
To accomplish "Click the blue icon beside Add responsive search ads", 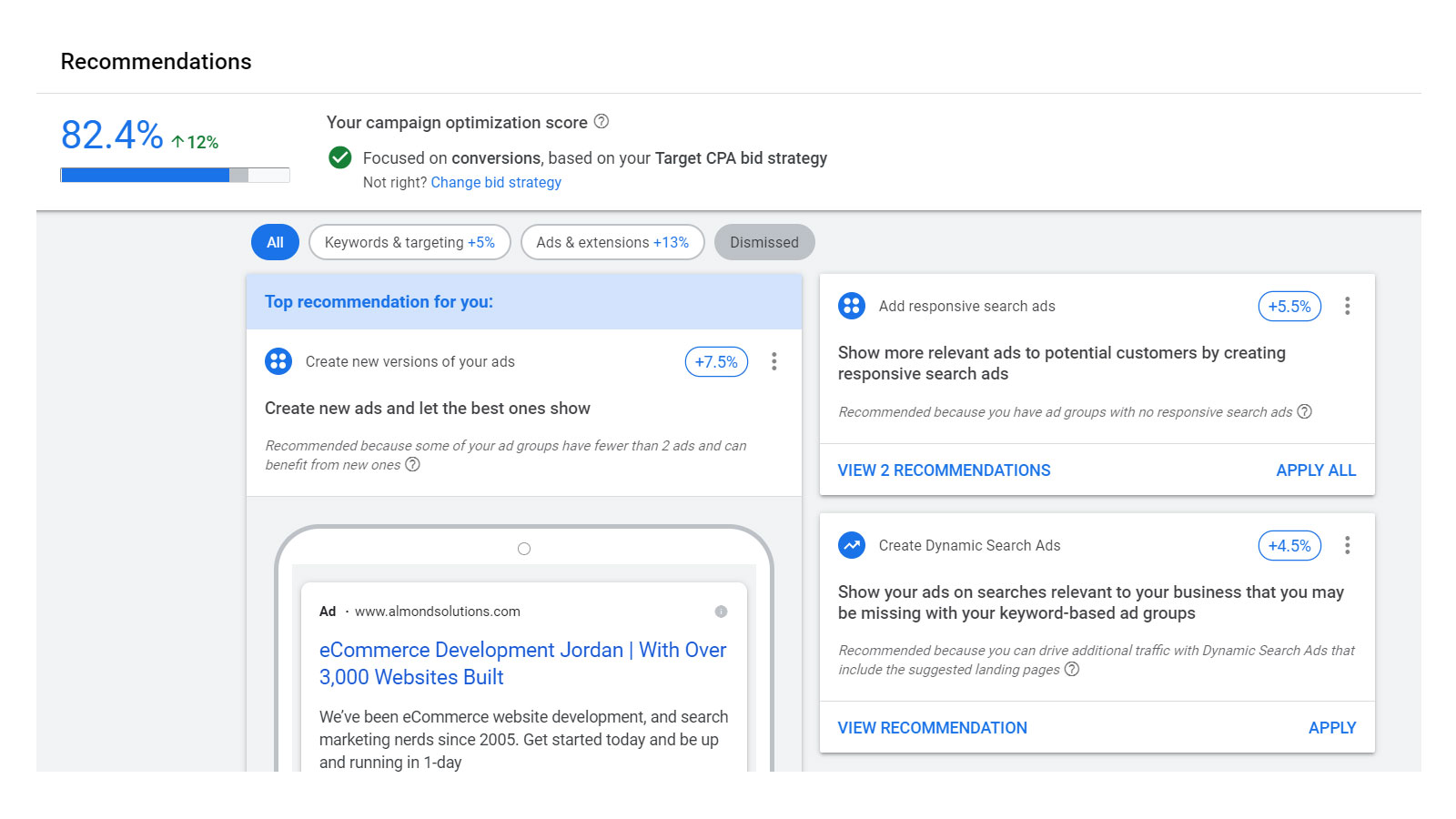I will click(x=852, y=306).
